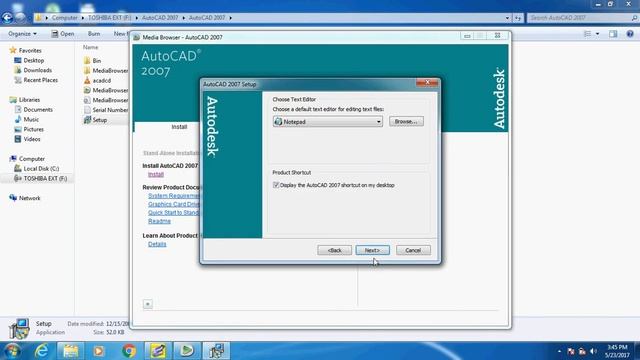640x360 pixels.
Task: Open the Details link in Media Browser
Action: (x=157, y=244)
